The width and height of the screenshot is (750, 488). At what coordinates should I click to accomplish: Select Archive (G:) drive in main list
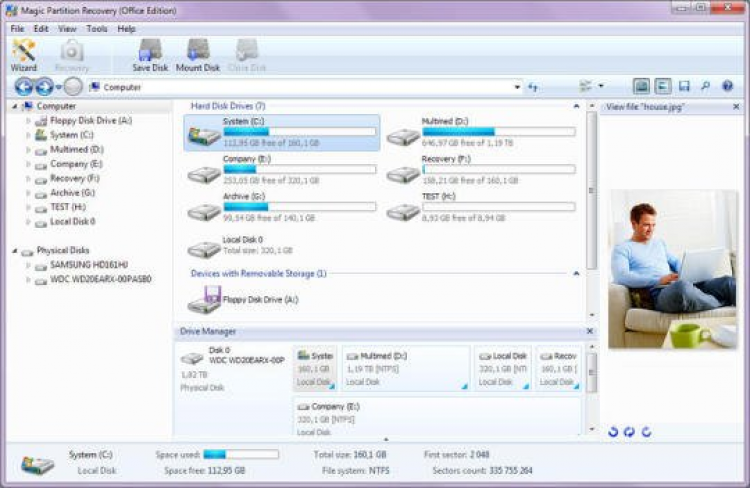282,207
